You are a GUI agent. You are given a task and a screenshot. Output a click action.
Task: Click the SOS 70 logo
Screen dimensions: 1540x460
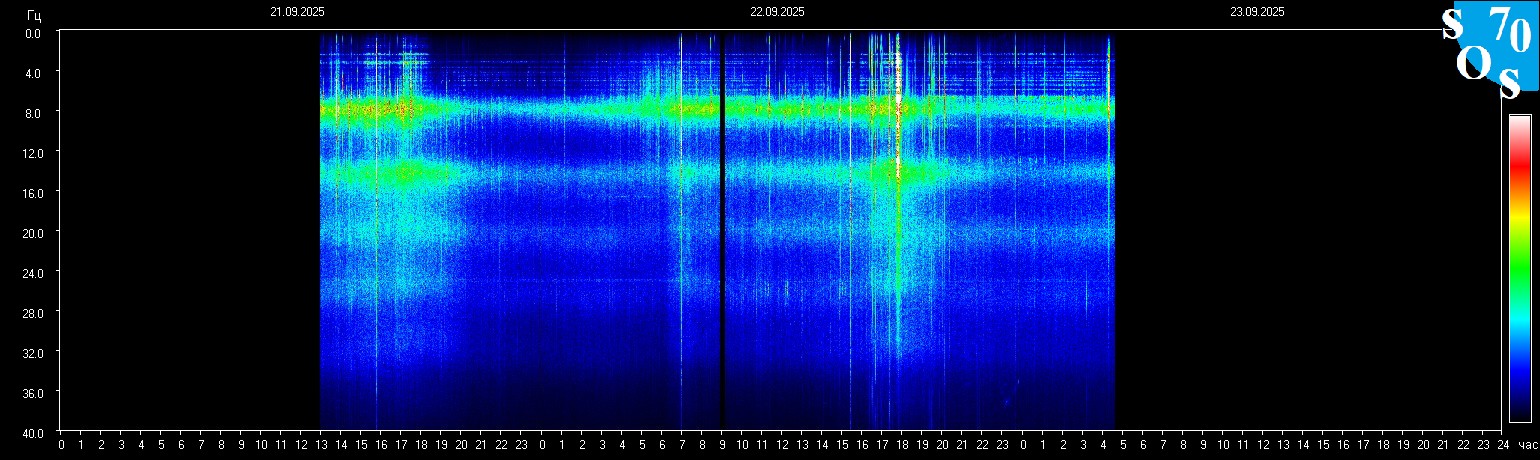click(1488, 50)
